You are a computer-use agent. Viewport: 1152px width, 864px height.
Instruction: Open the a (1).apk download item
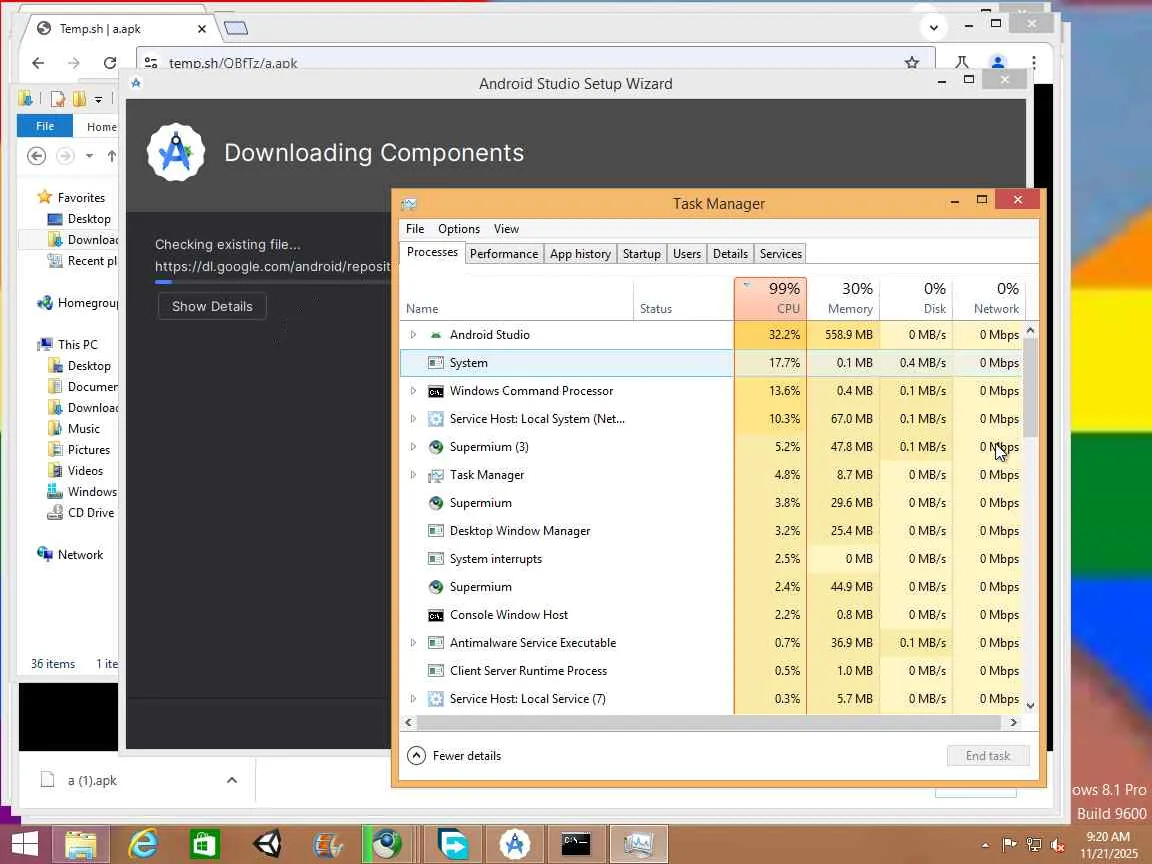click(92, 780)
